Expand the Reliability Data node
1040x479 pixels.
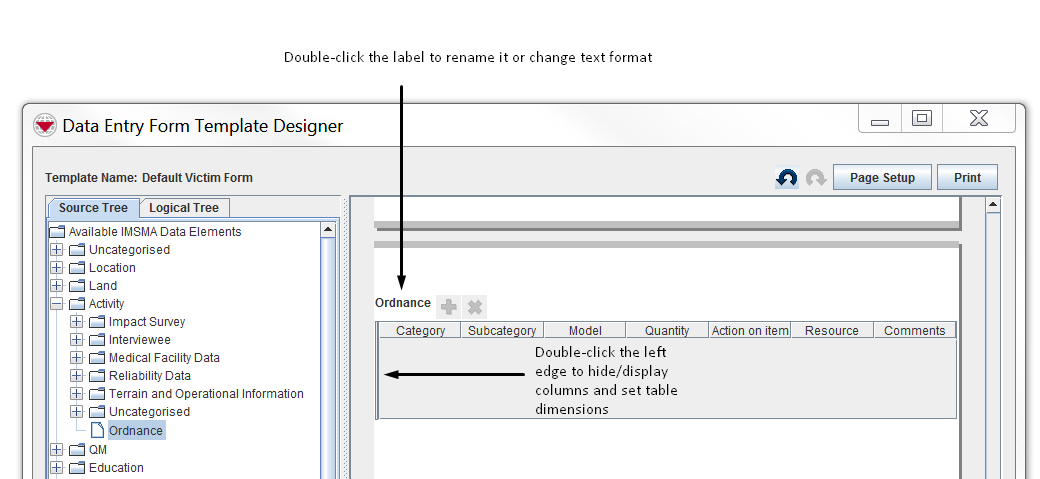coord(77,376)
